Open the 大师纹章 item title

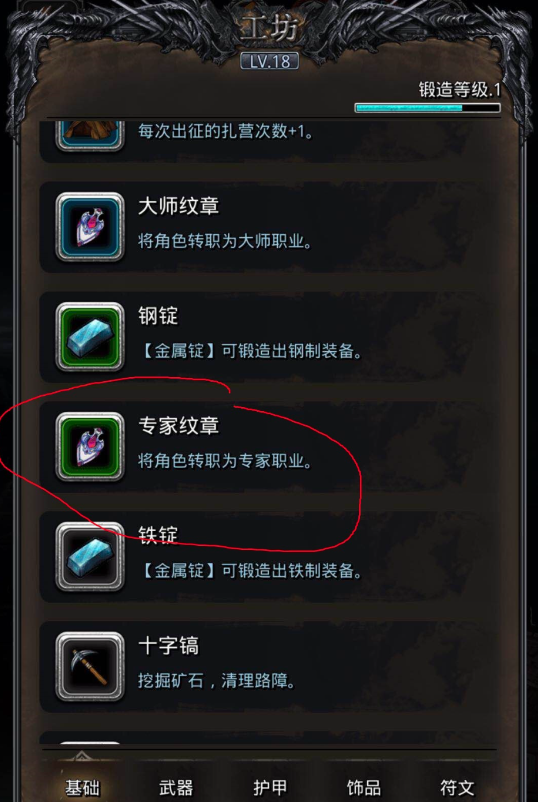(x=178, y=206)
